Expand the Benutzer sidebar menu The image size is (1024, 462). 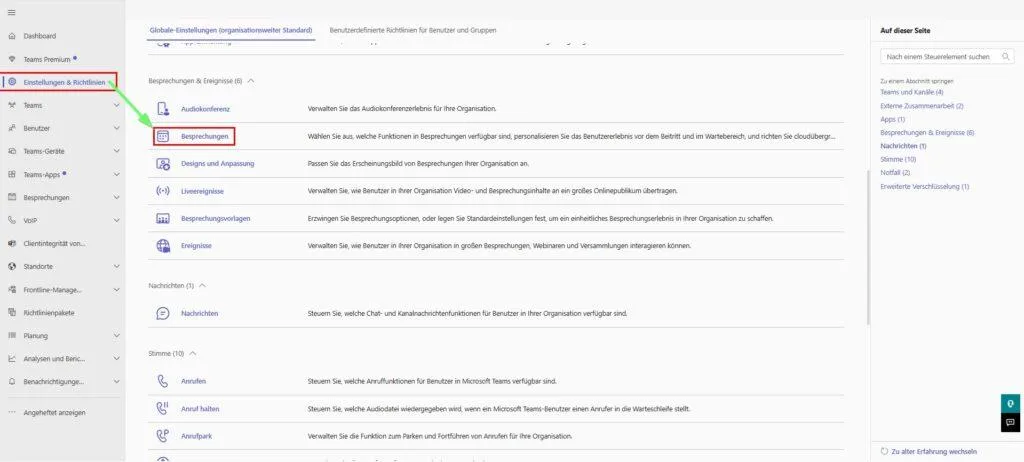coord(116,128)
